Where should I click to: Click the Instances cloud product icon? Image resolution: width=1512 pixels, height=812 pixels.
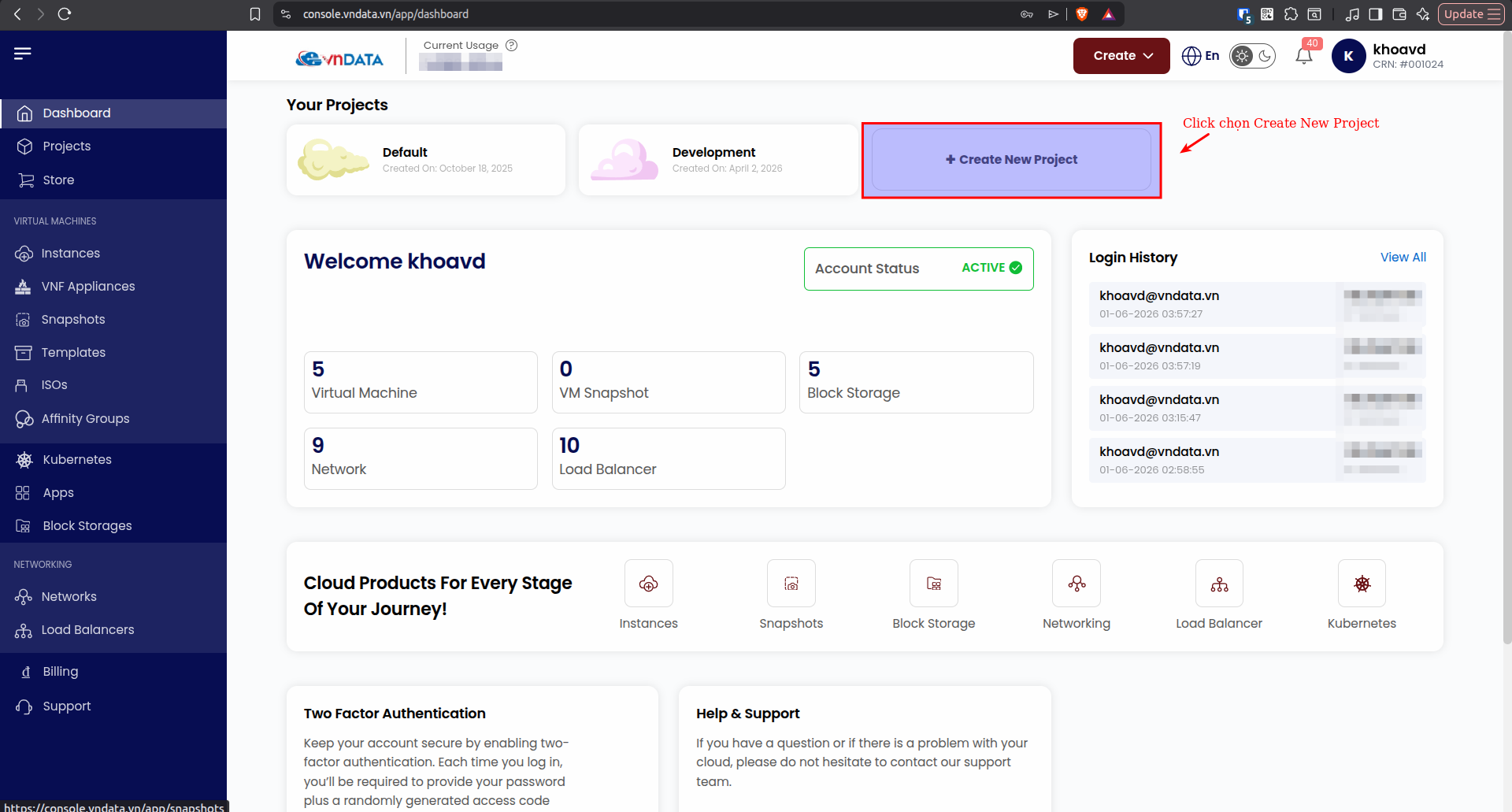pos(649,584)
